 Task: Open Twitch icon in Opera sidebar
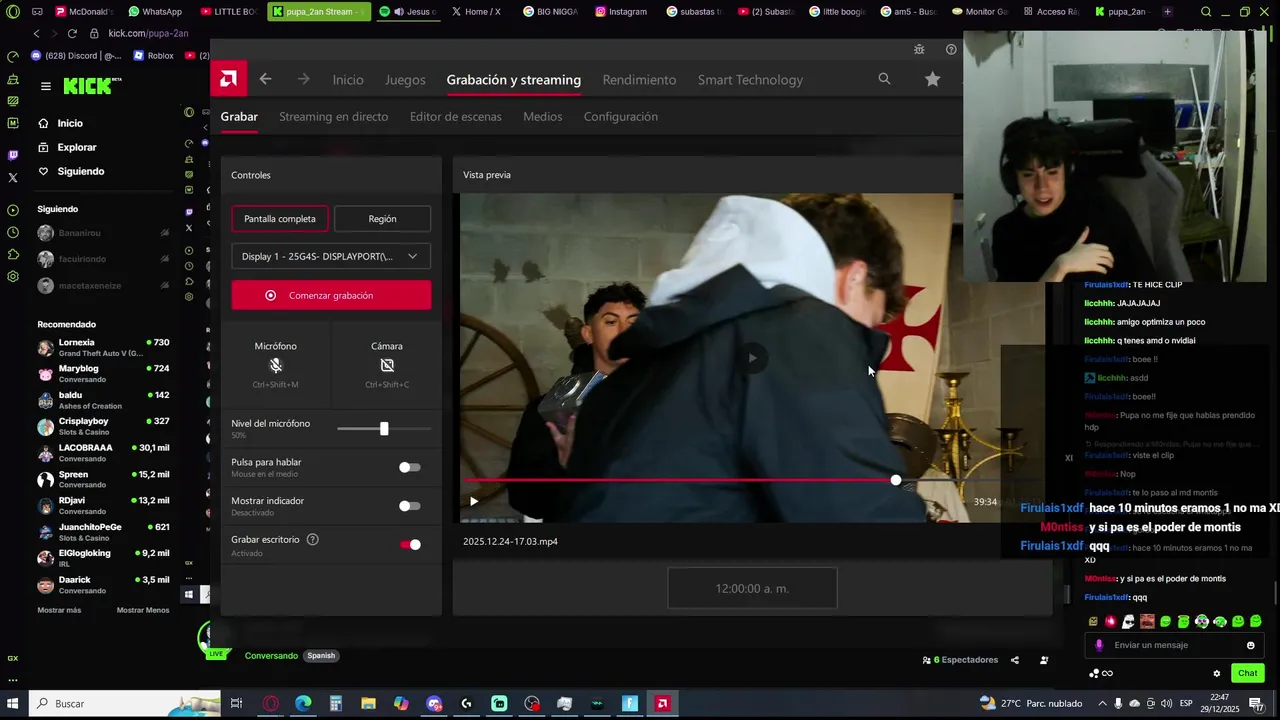pos(12,155)
